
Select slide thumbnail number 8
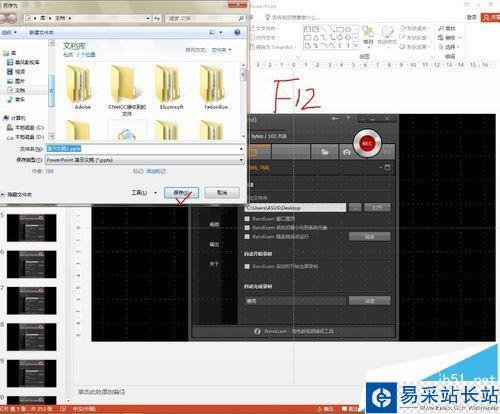[x=32, y=337]
